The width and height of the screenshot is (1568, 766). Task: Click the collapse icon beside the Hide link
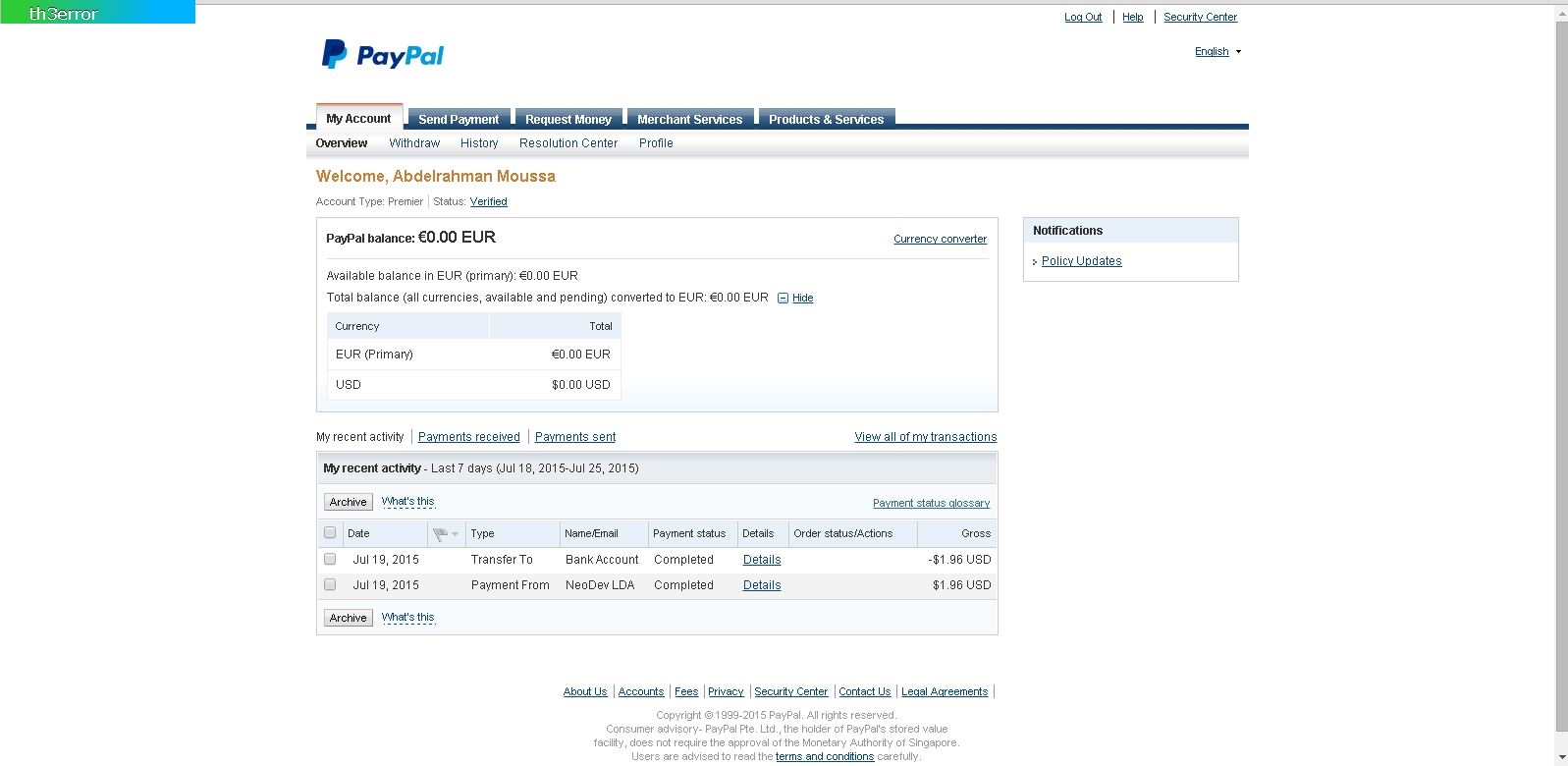(x=783, y=299)
